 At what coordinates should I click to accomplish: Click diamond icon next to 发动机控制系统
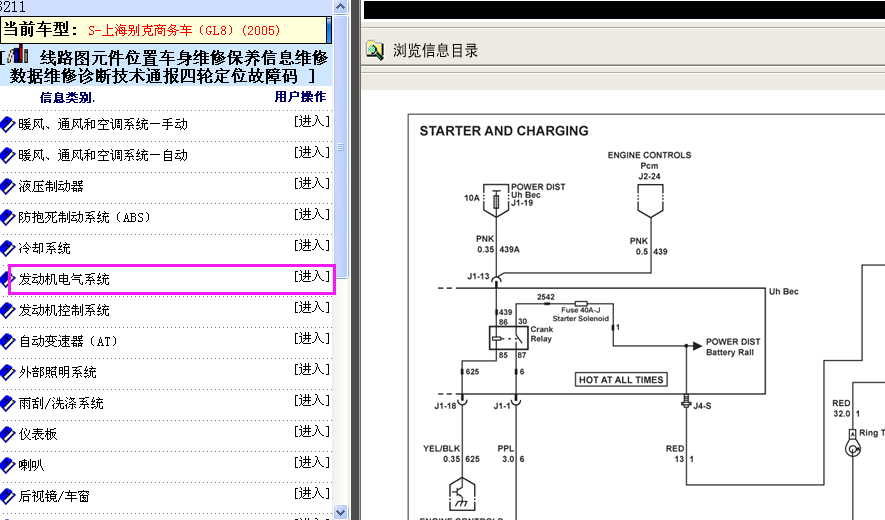7,311
